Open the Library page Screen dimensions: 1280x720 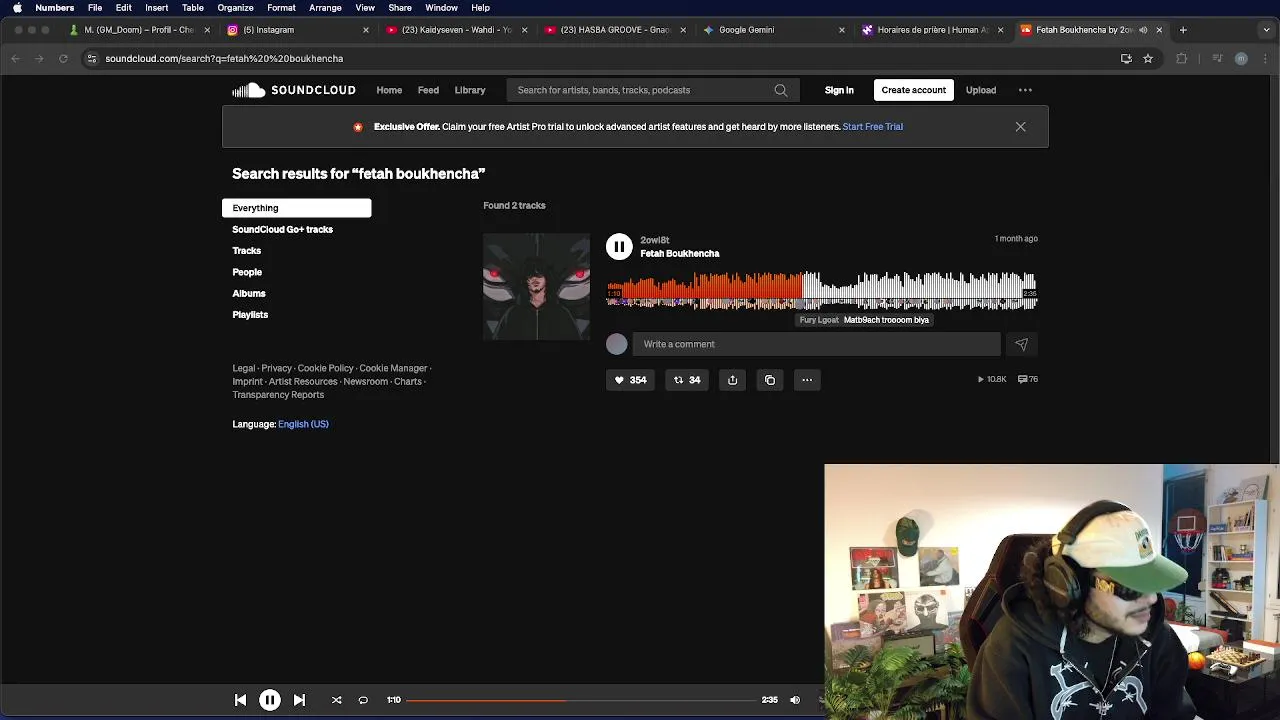(x=470, y=90)
